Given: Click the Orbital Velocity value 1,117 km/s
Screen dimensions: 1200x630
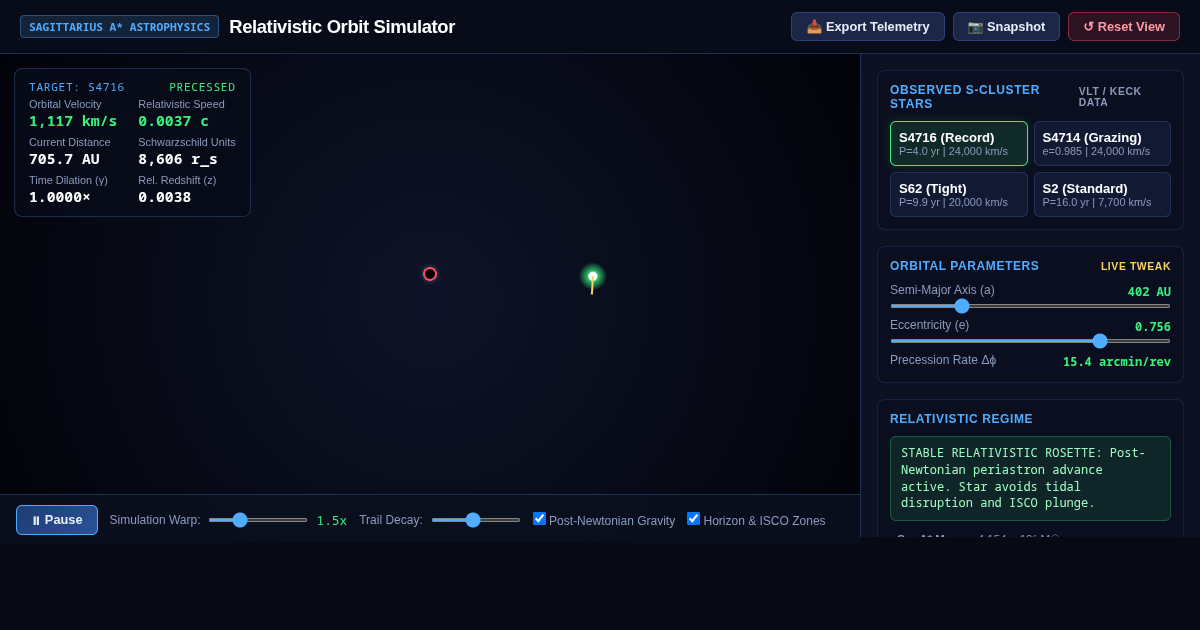Looking at the screenshot, I should coord(73,121).
